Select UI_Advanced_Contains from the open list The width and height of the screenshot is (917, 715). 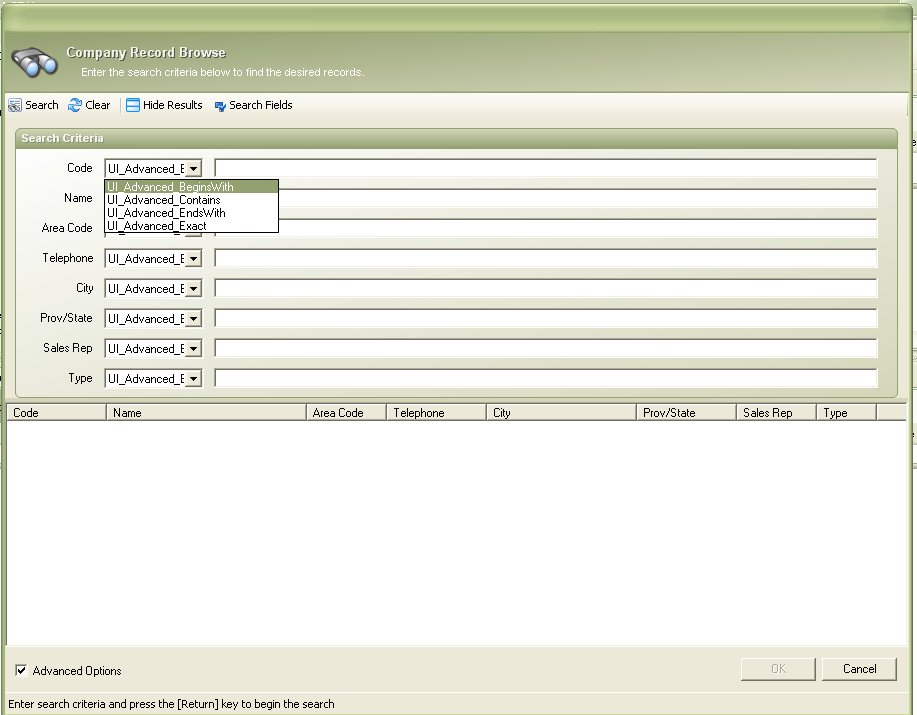(164, 200)
